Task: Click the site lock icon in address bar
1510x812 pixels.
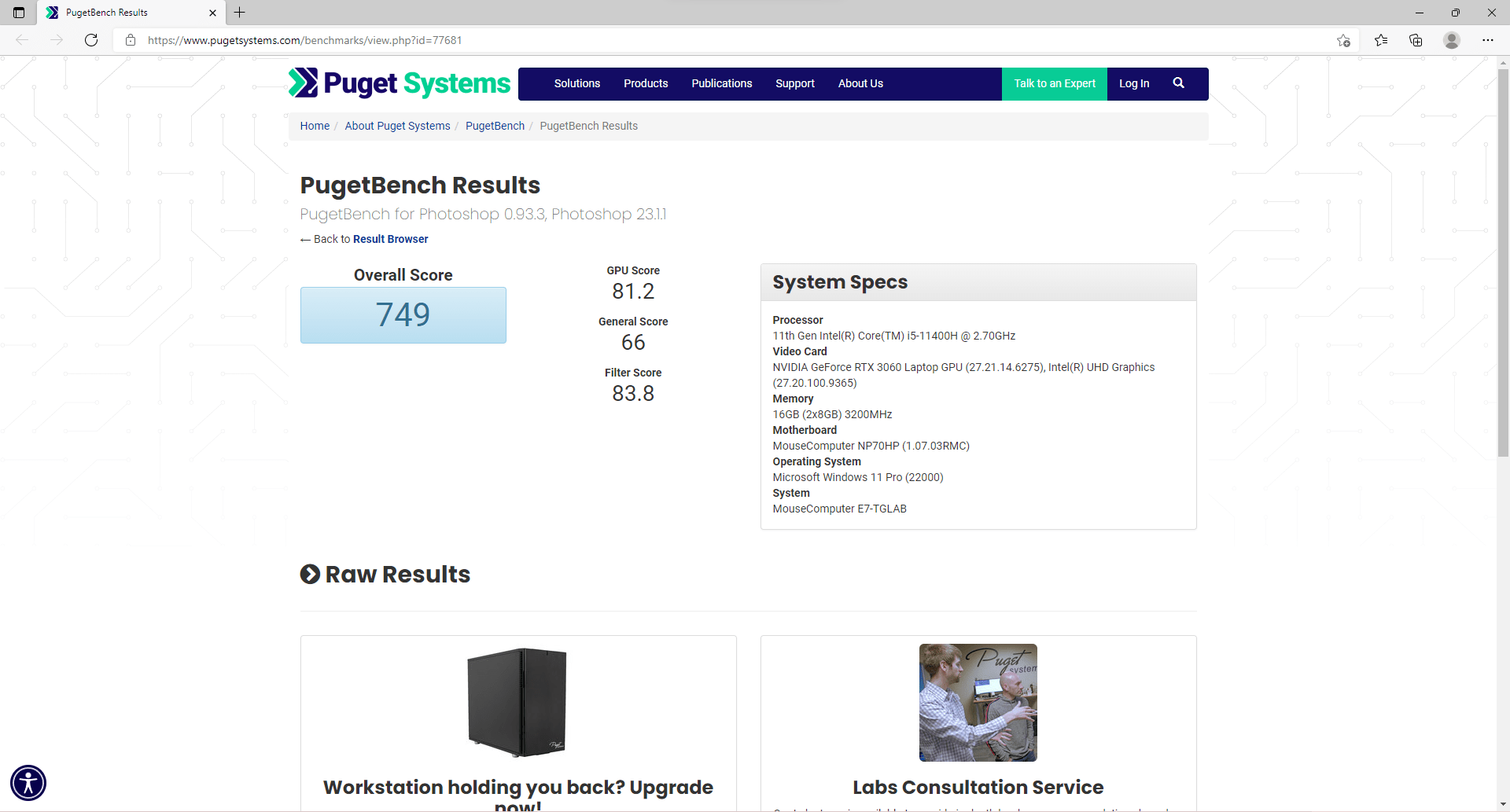Action: tap(131, 40)
